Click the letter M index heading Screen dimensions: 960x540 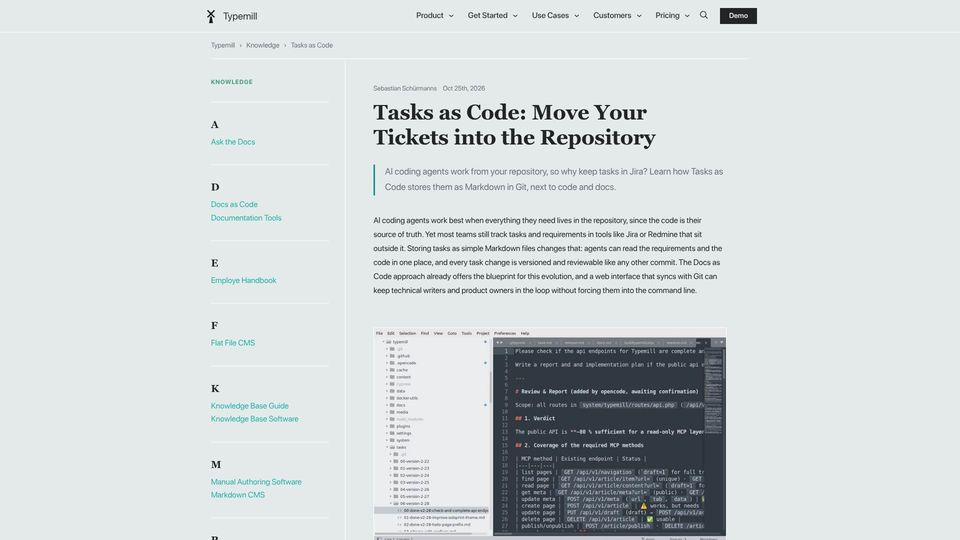point(216,465)
